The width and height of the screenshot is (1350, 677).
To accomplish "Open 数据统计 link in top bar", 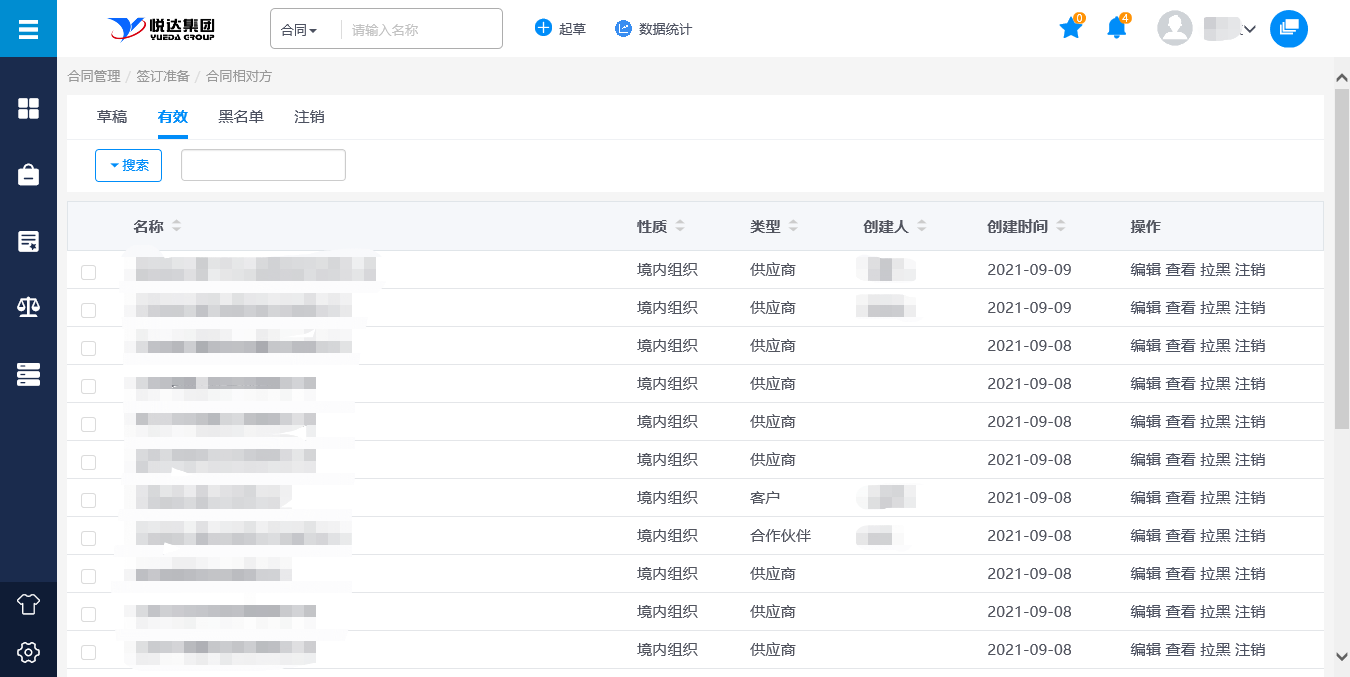I will click(x=653, y=29).
